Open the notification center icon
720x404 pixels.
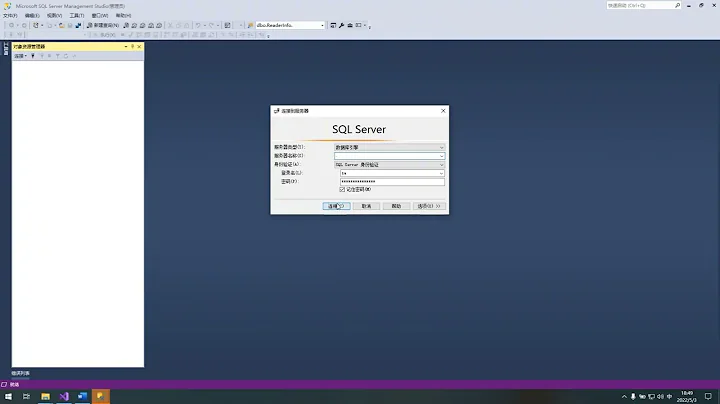pyautogui.click(x=708, y=396)
